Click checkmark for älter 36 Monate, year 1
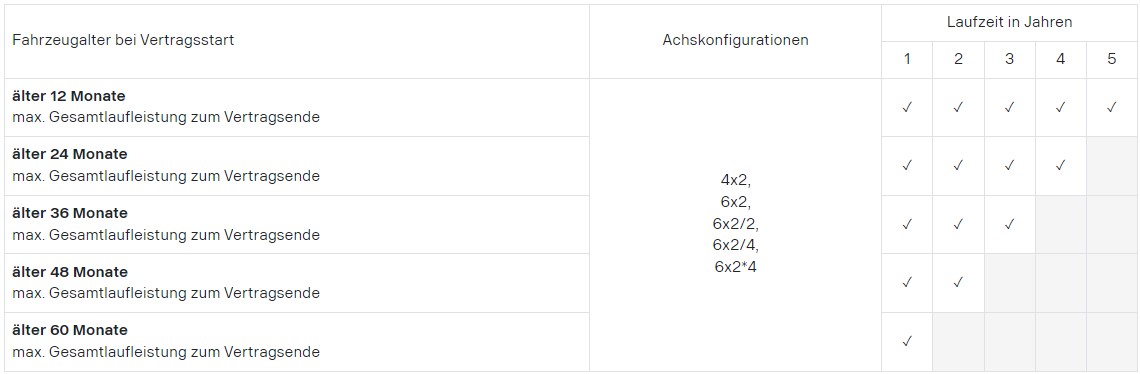Screen dimensions: 1140x374 907,224
